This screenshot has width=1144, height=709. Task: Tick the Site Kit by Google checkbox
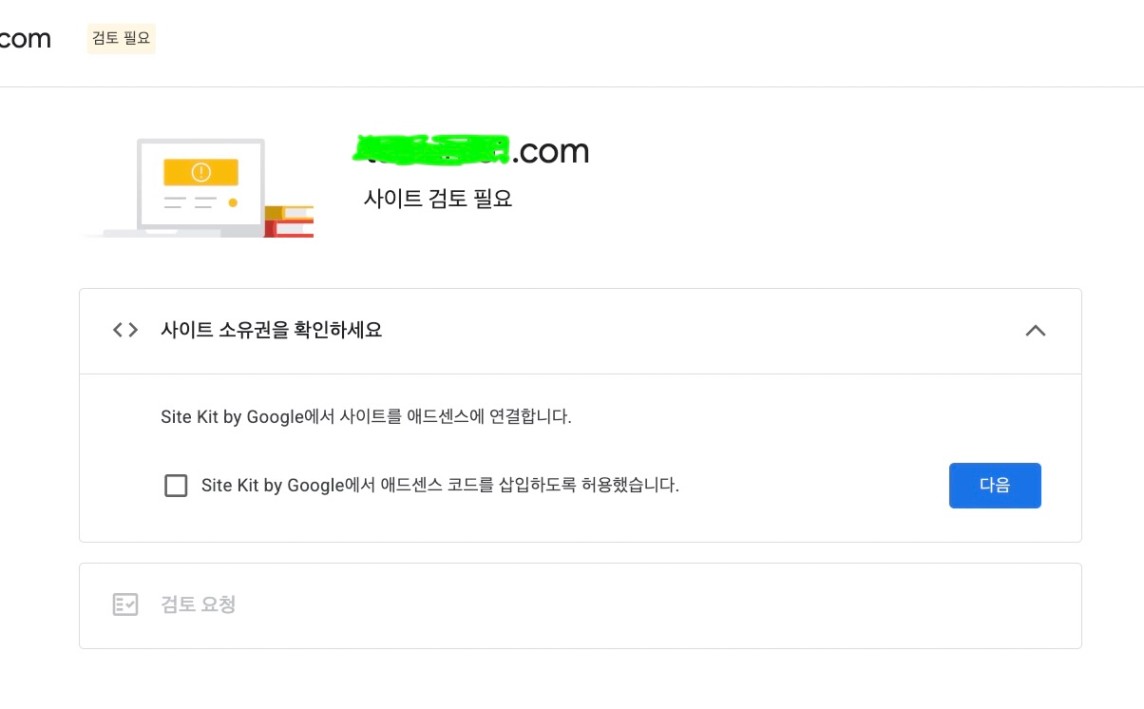176,486
